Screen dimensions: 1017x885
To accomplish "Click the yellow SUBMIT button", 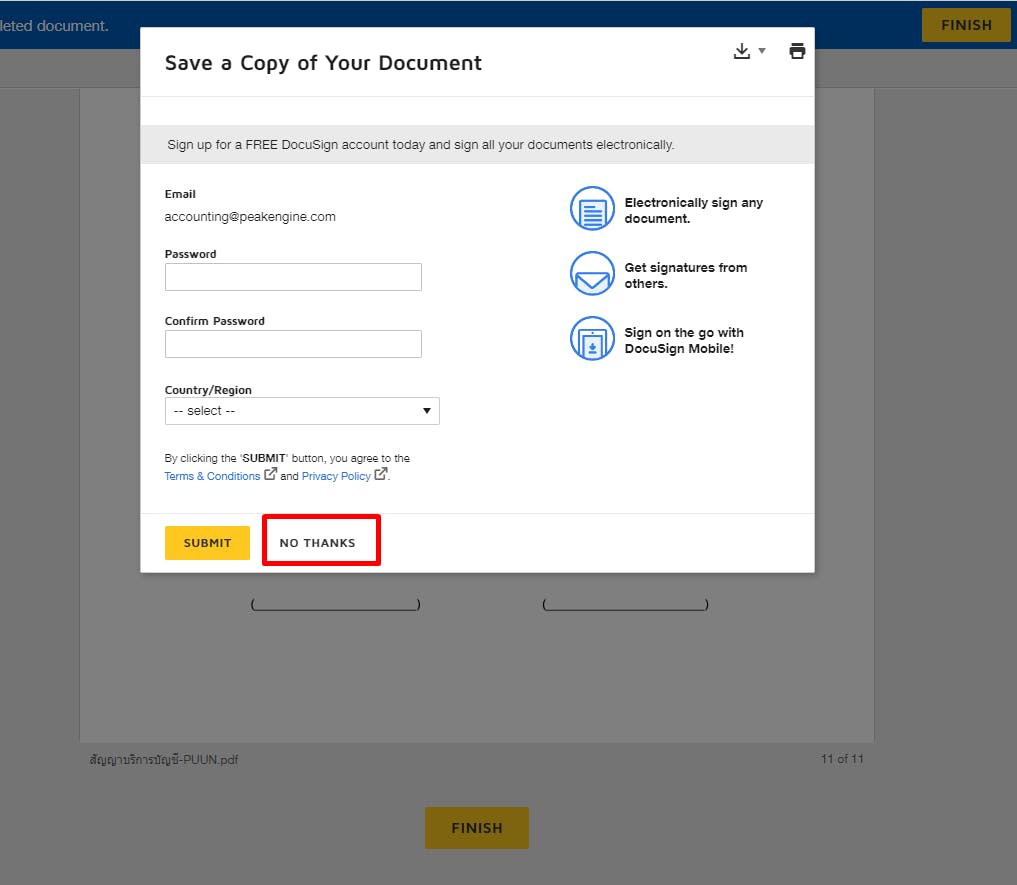I will [x=208, y=542].
